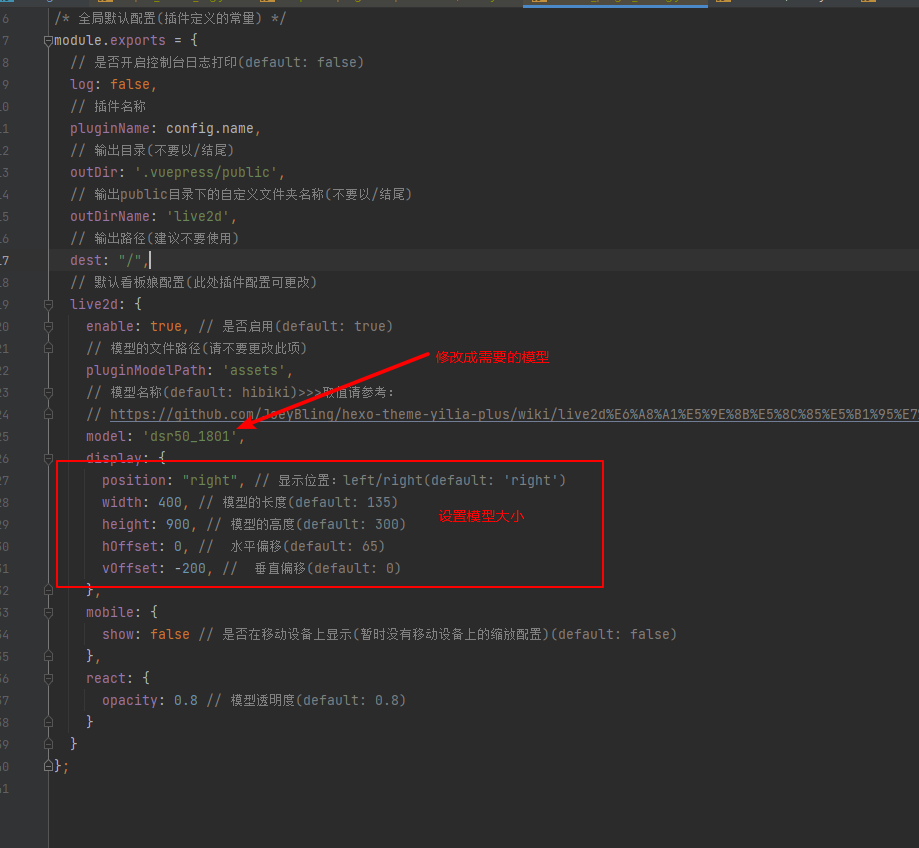Click the "mobile" property key
Image resolution: width=919 pixels, height=848 pixels.
pyautogui.click(x=110, y=612)
